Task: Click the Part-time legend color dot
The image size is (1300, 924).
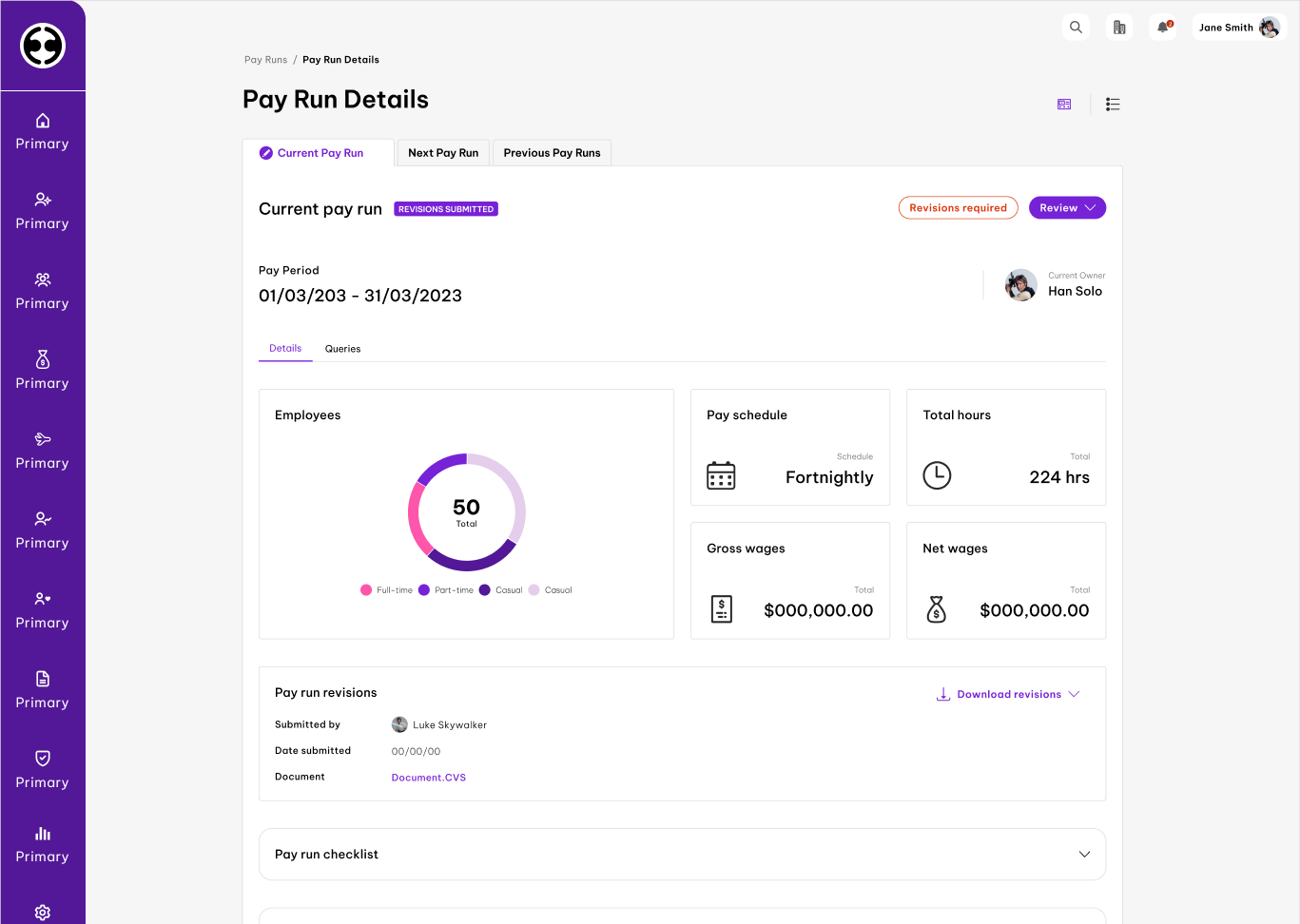Action: [x=424, y=590]
